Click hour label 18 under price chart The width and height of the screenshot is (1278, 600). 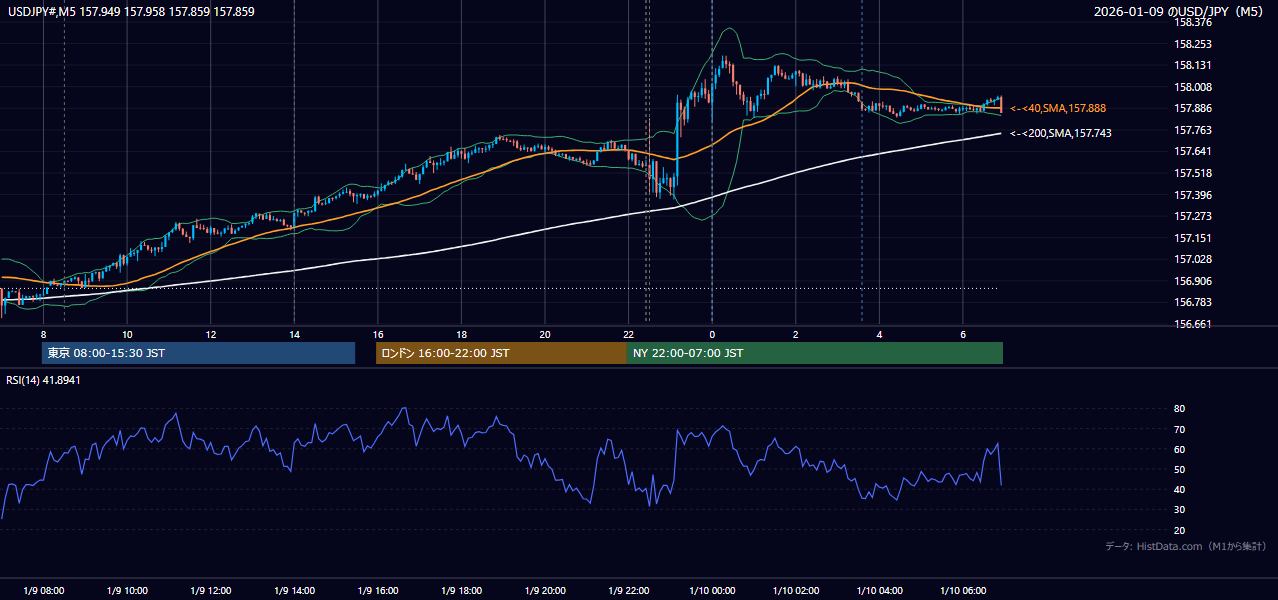tap(461, 334)
